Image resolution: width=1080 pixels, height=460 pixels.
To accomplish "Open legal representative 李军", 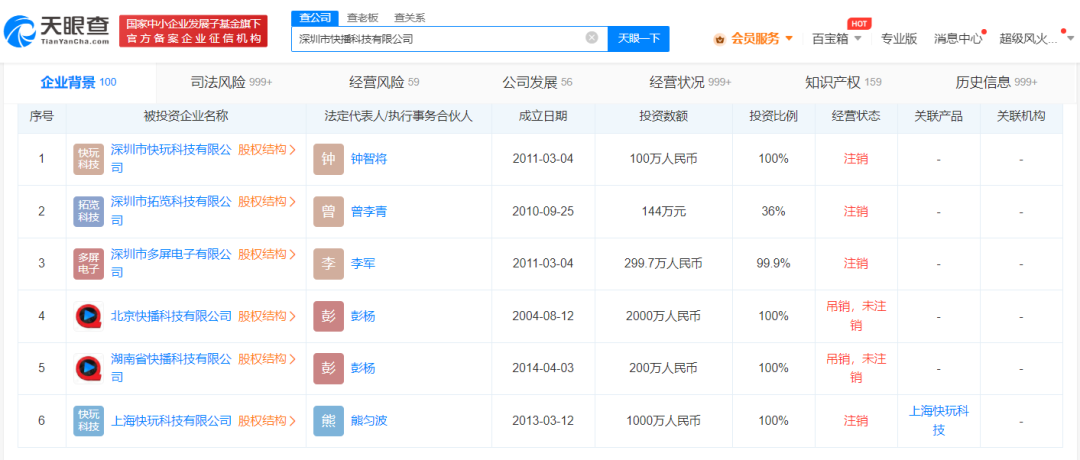I will 363,264.
